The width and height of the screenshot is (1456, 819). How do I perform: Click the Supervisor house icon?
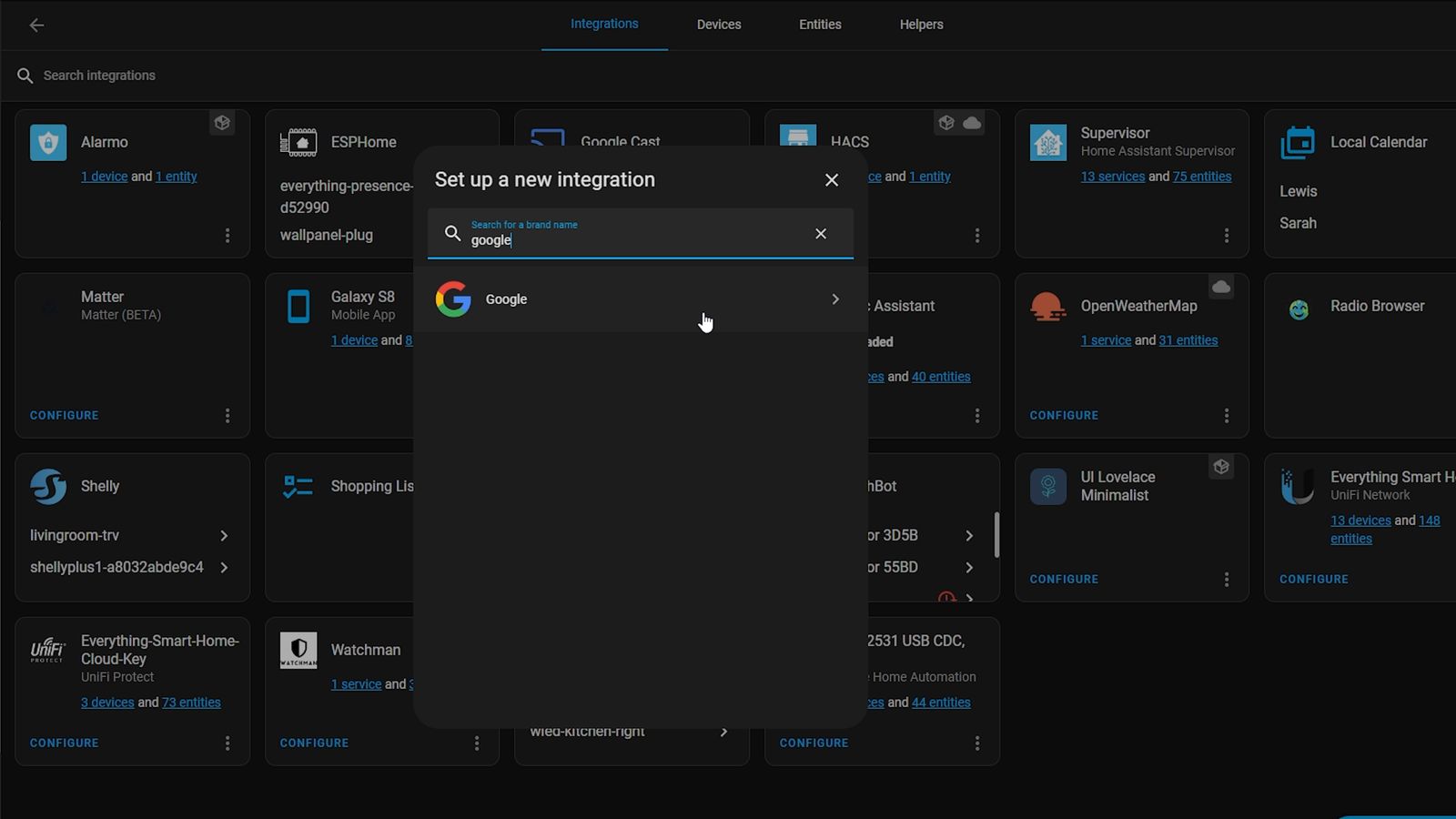point(1047,142)
